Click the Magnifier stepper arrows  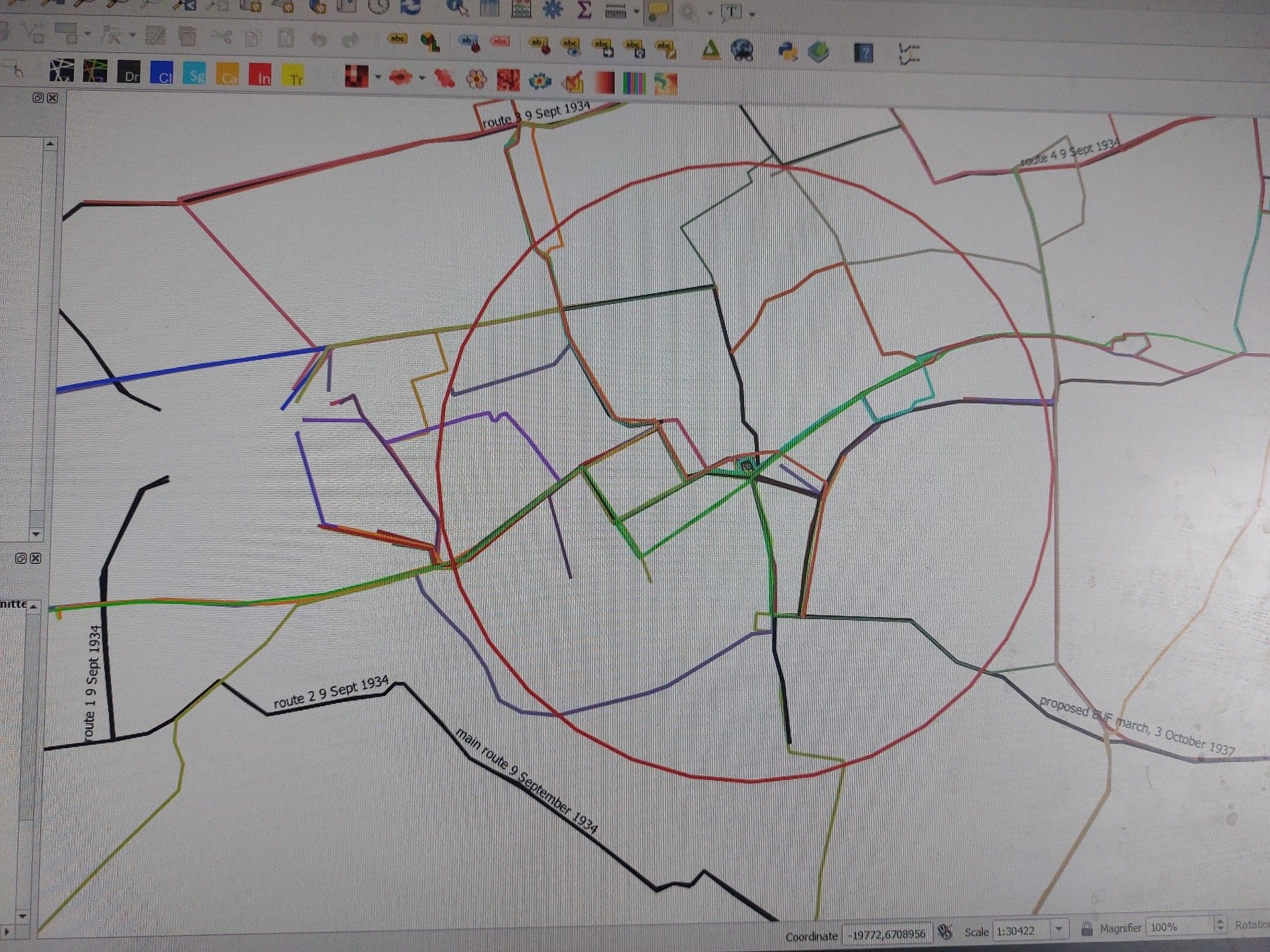(x=1220, y=925)
